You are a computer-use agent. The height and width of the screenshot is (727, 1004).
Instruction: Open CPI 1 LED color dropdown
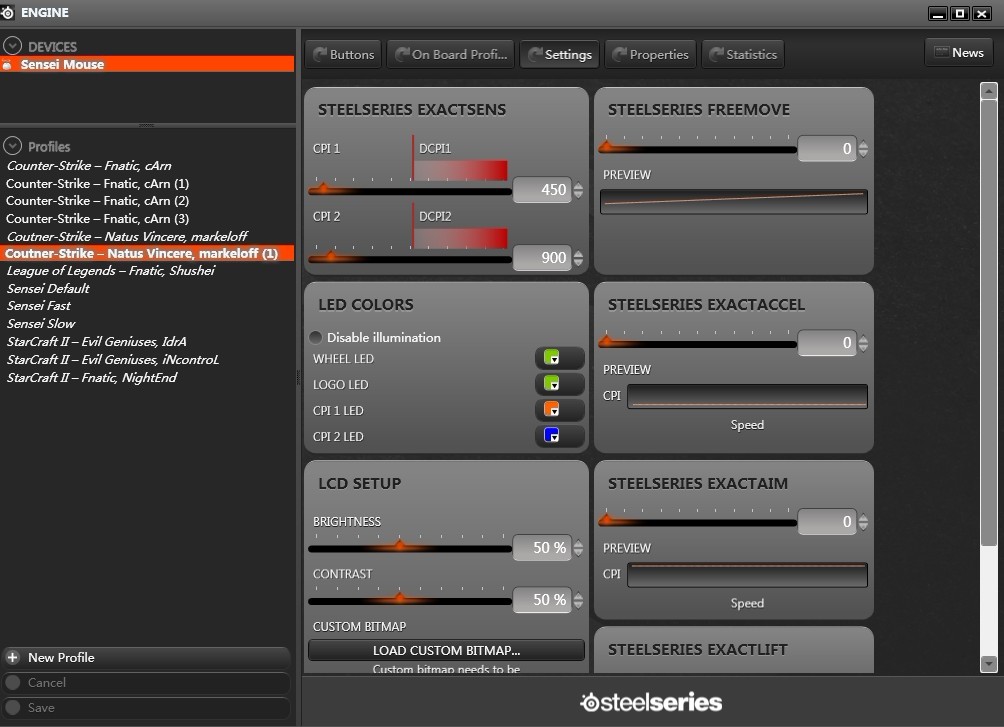[559, 409]
